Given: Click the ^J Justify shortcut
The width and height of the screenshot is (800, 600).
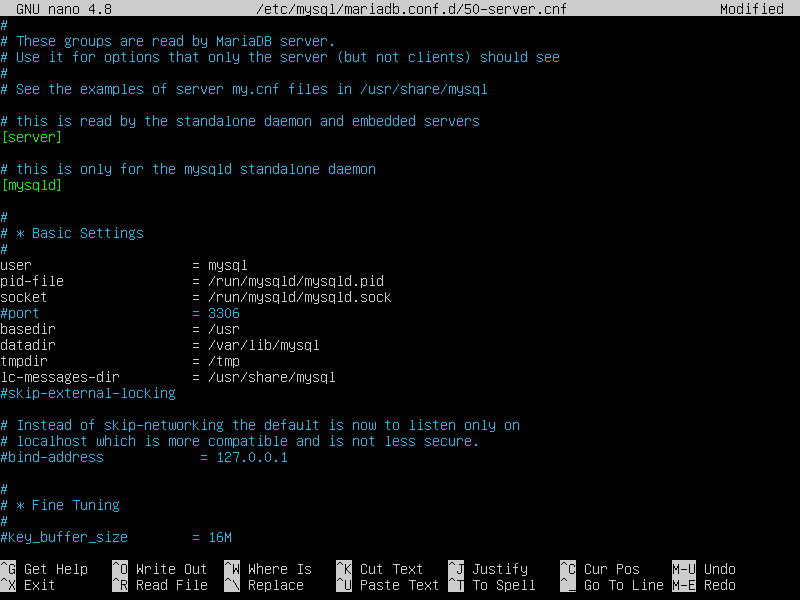Looking at the screenshot, I should click(x=488, y=569).
